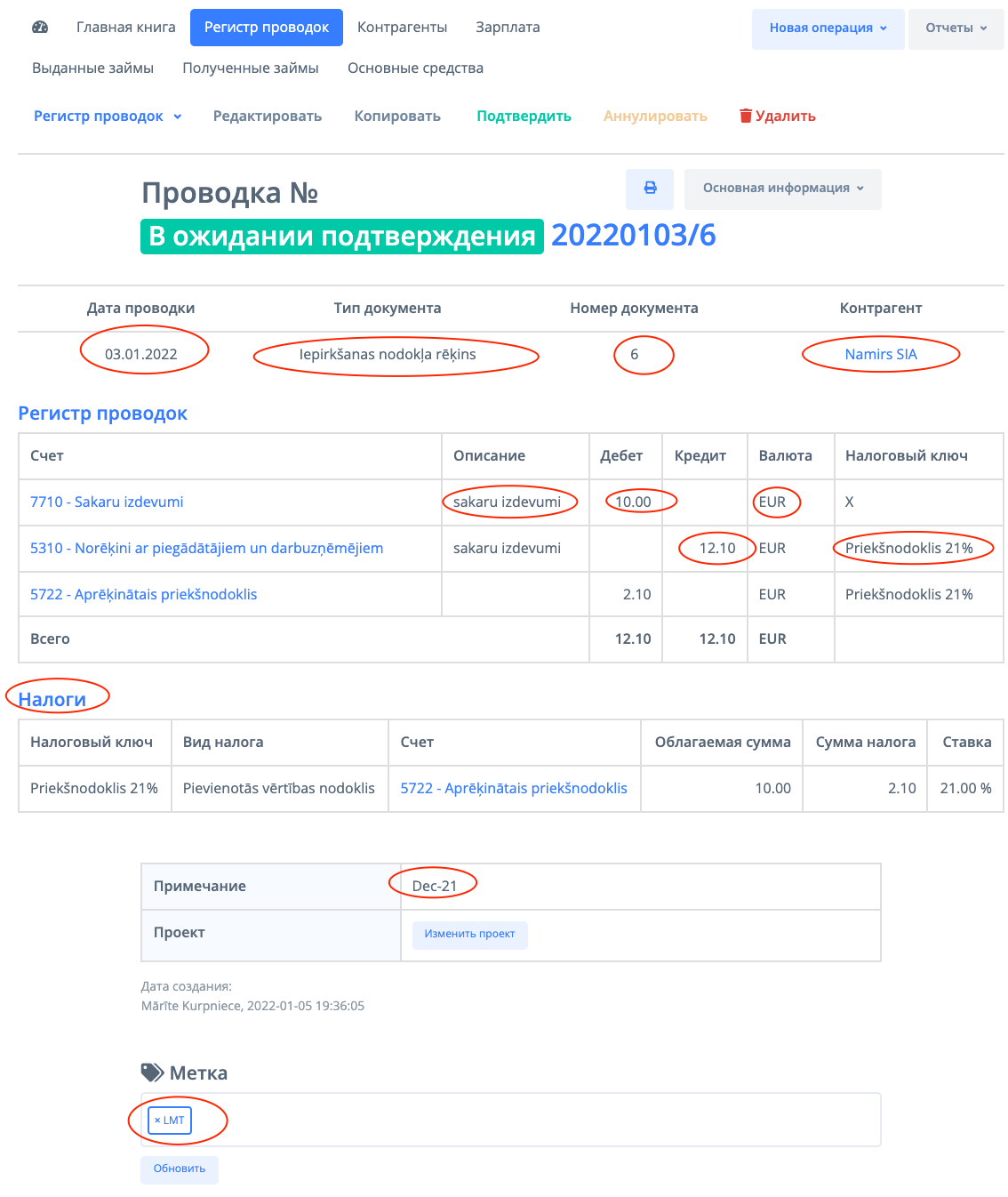This screenshot has width=1008, height=1197.
Task: Open entry number 20220103/6 link
Action: [x=633, y=236]
